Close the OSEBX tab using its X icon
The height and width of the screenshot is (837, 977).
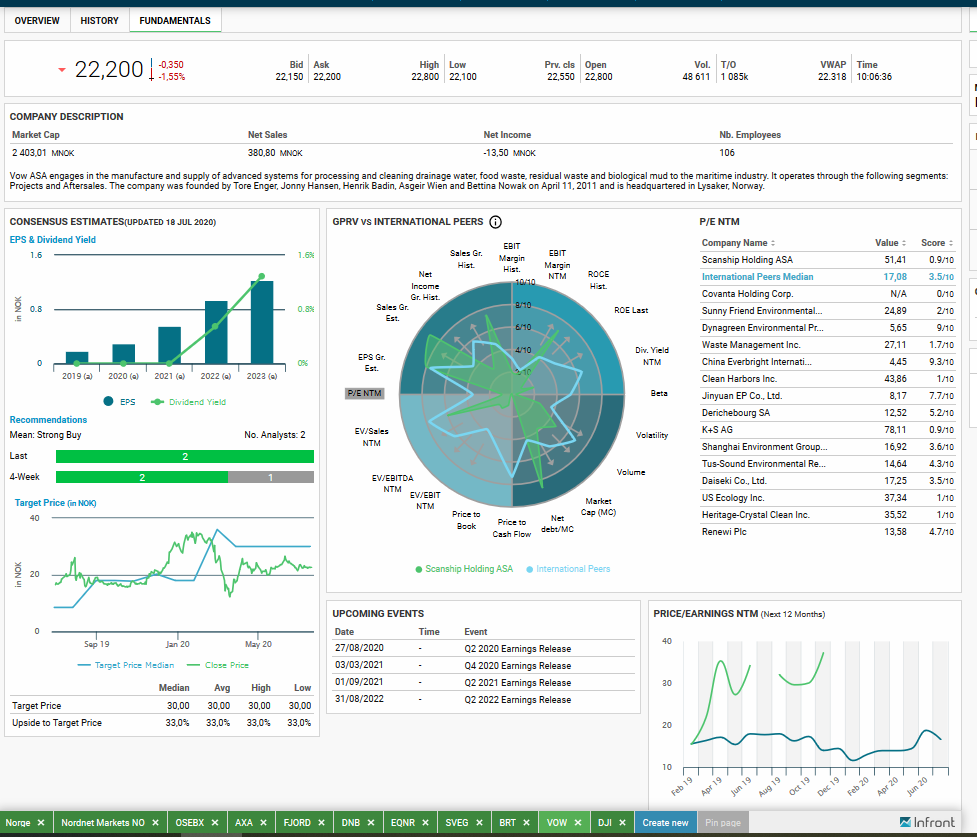tap(215, 823)
